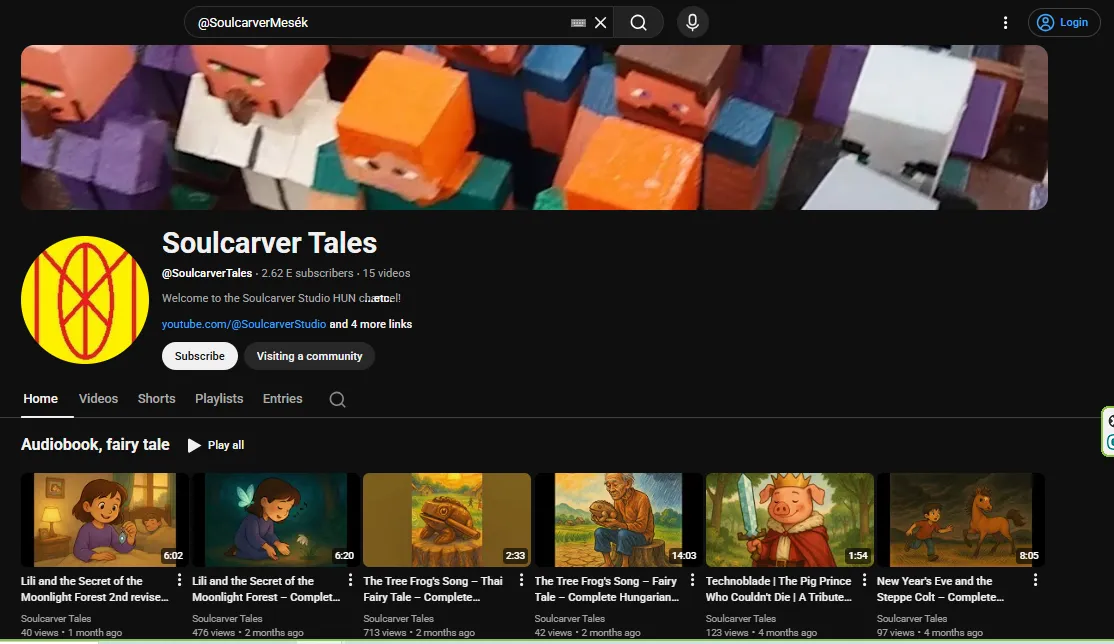The image size is (1114, 644).
Task: Clear the search box text
Action: (x=600, y=22)
